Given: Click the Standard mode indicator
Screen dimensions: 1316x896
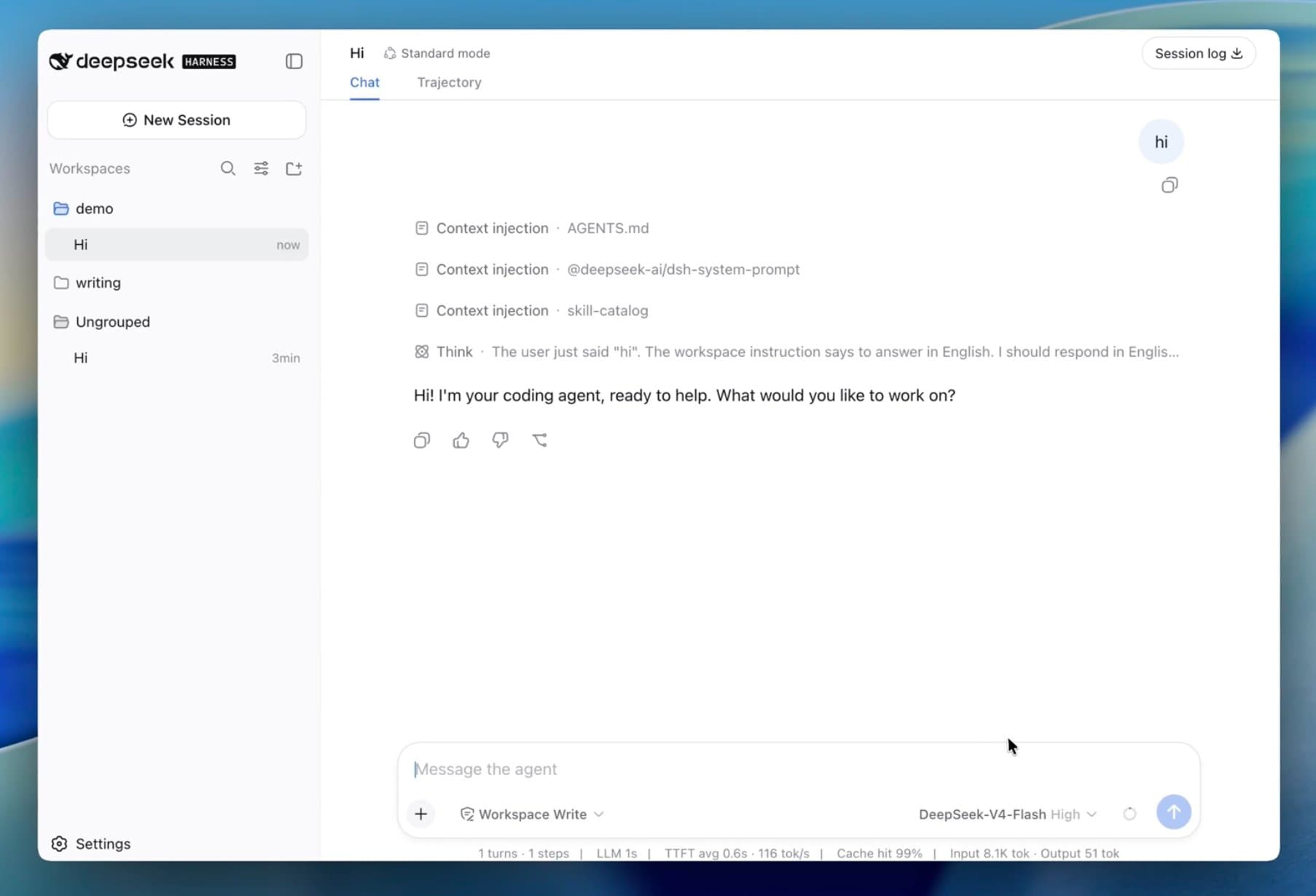Looking at the screenshot, I should pos(437,53).
